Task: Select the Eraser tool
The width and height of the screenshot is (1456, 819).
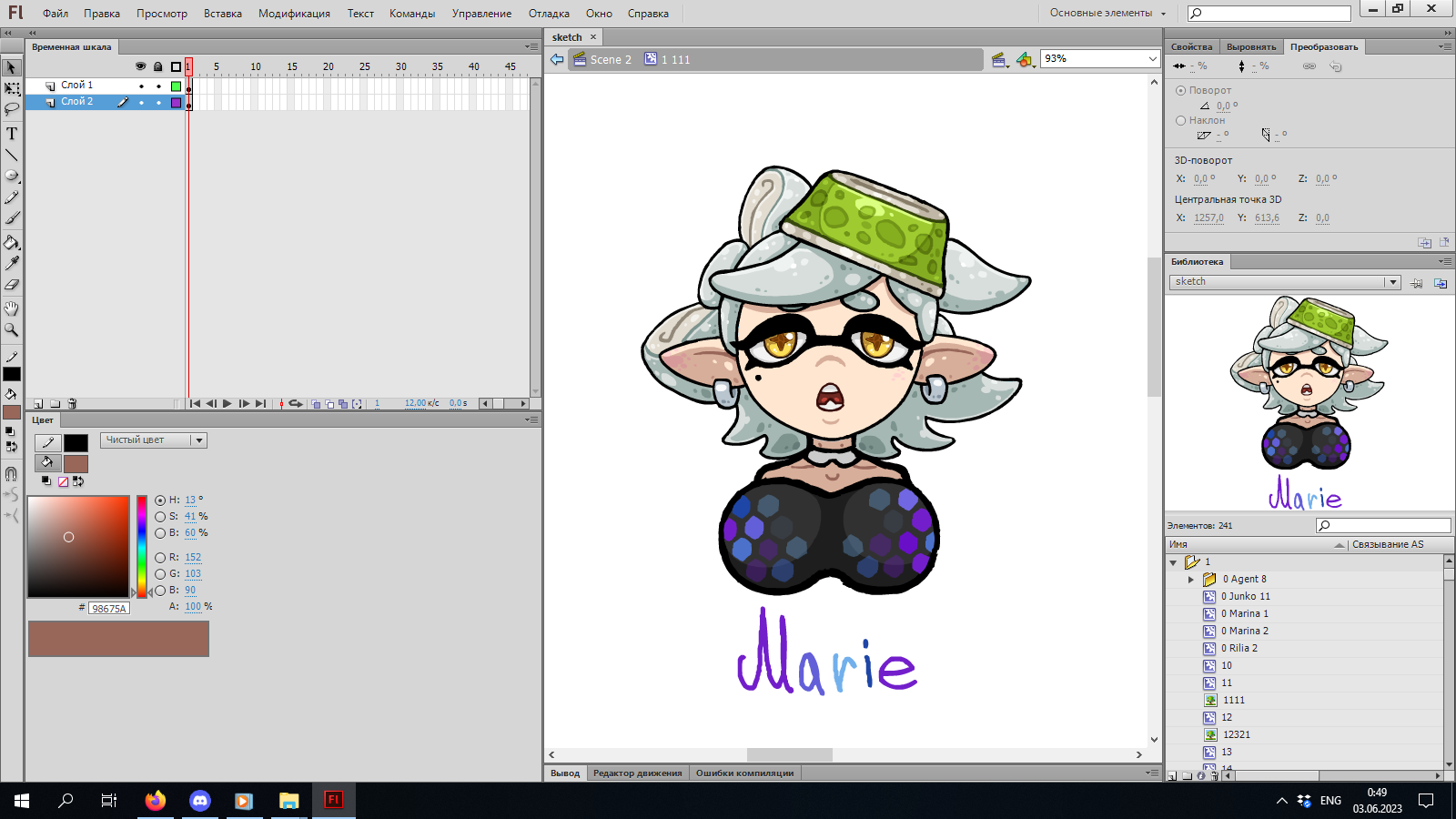Action: [12, 285]
